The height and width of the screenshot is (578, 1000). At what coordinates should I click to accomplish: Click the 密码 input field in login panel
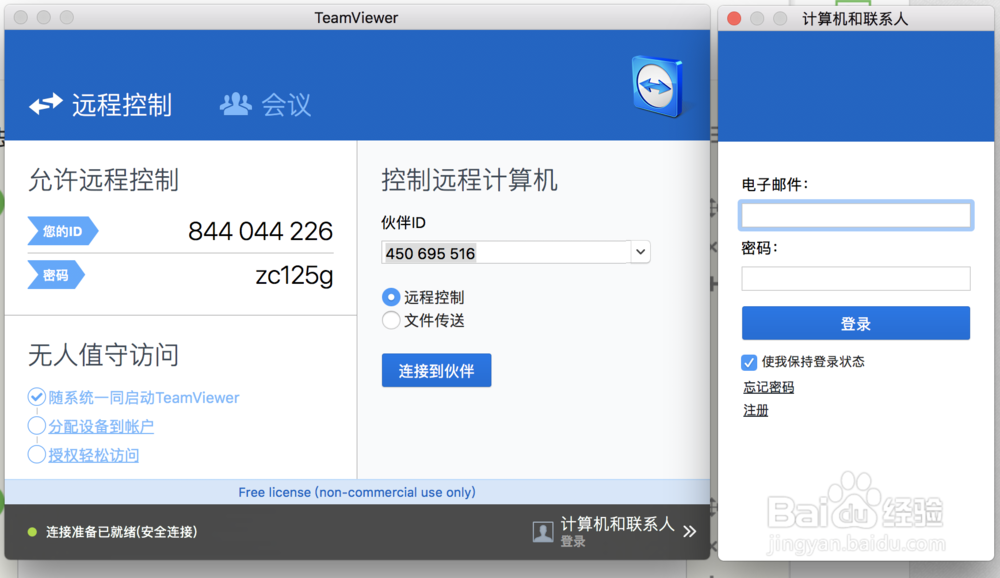pos(856,279)
